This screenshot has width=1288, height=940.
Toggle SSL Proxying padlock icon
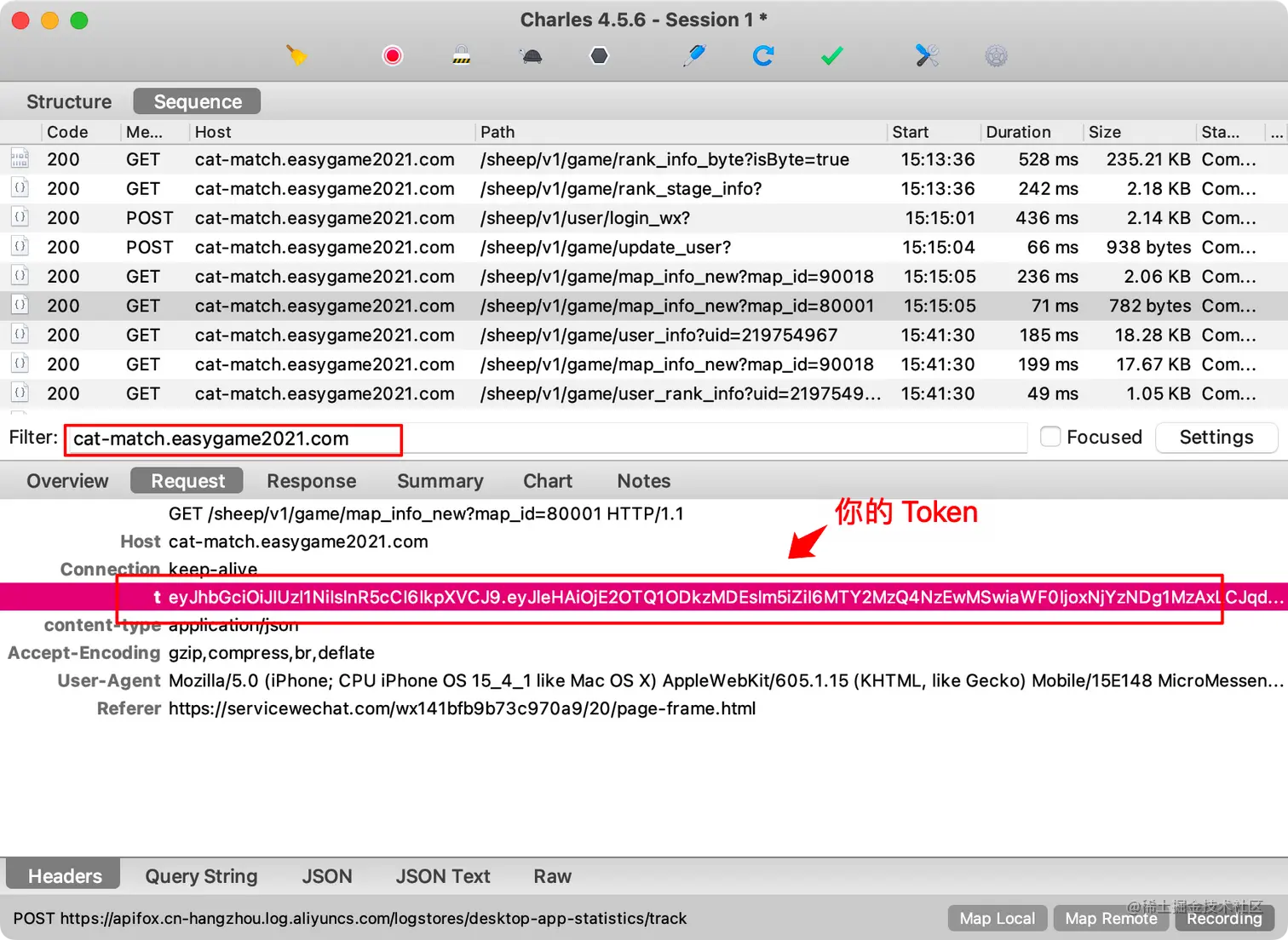tap(461, 56)
